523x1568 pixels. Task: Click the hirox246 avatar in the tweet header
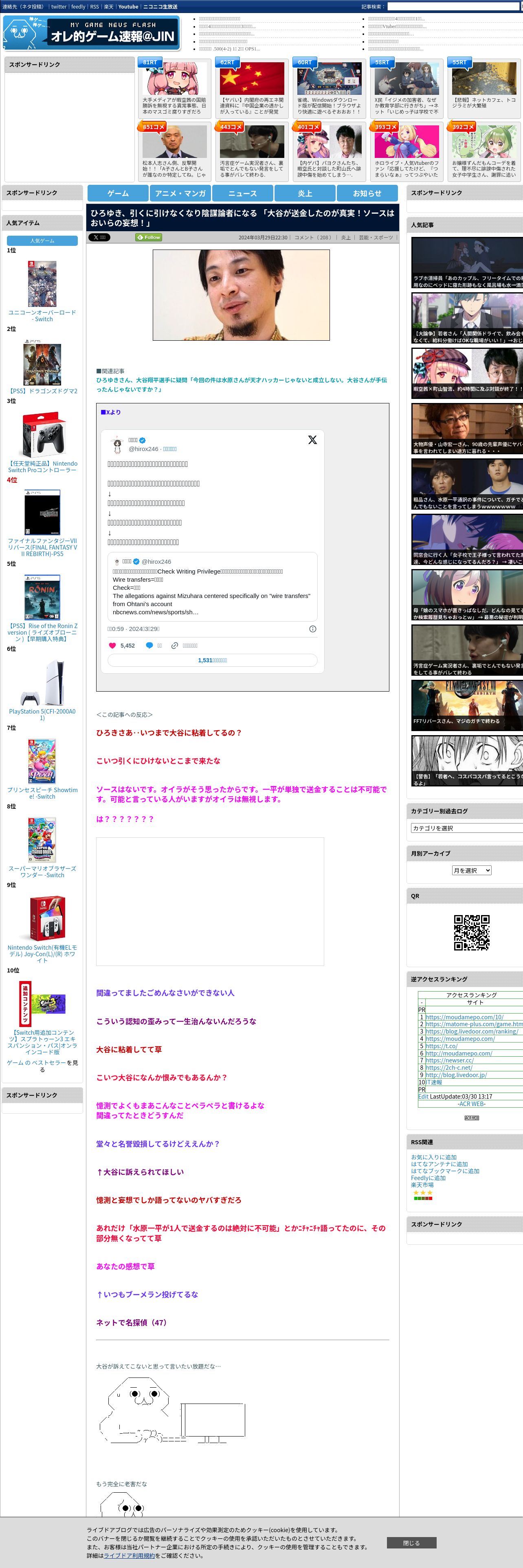tap(117, 445)
